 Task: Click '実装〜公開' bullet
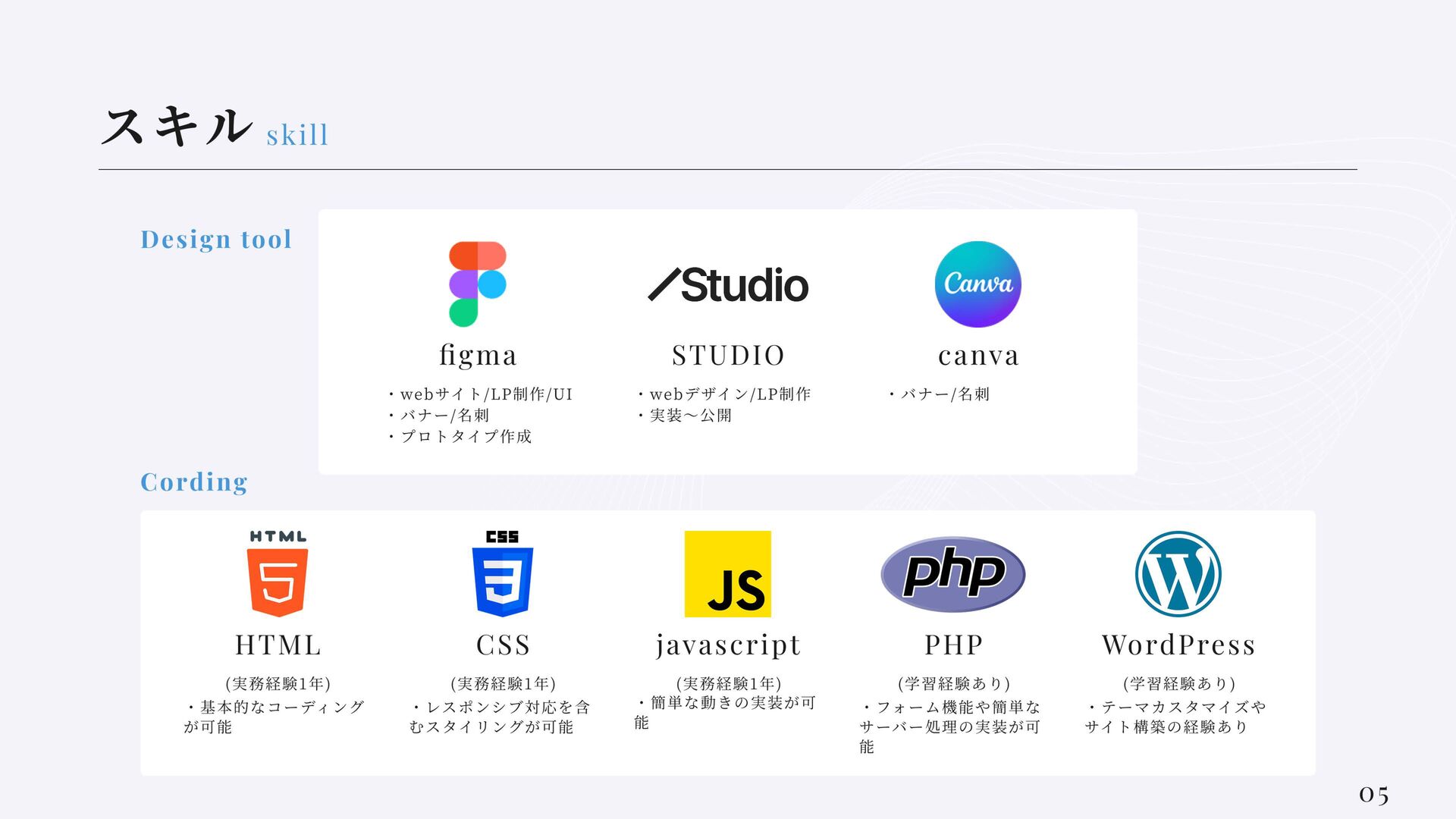684,416
